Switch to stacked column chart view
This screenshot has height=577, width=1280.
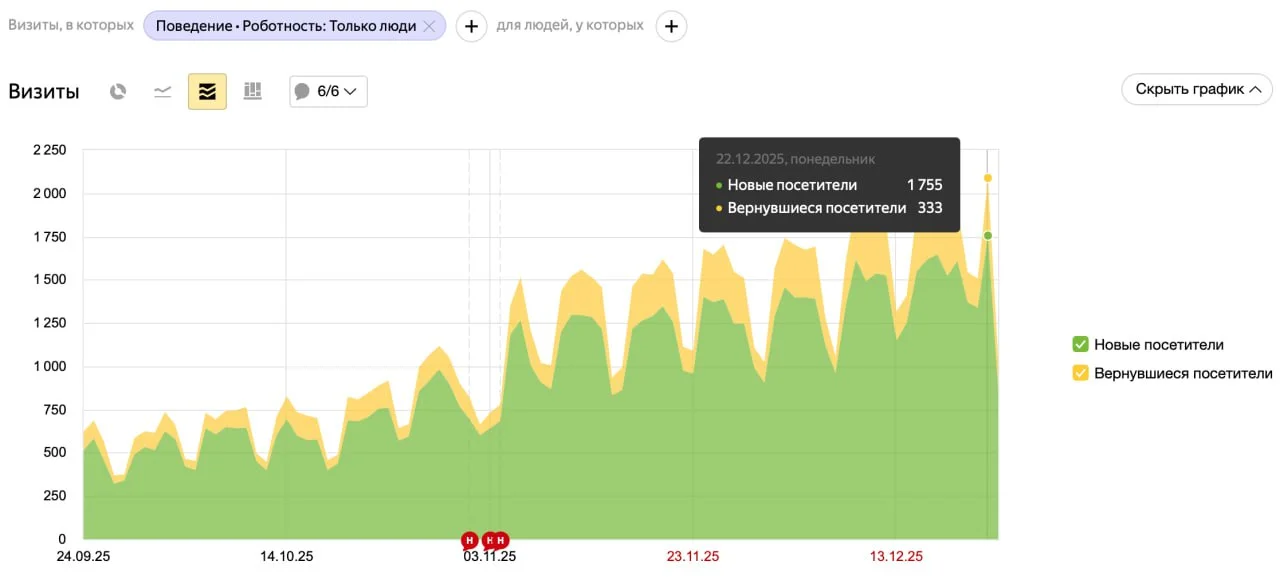[252, 92]
